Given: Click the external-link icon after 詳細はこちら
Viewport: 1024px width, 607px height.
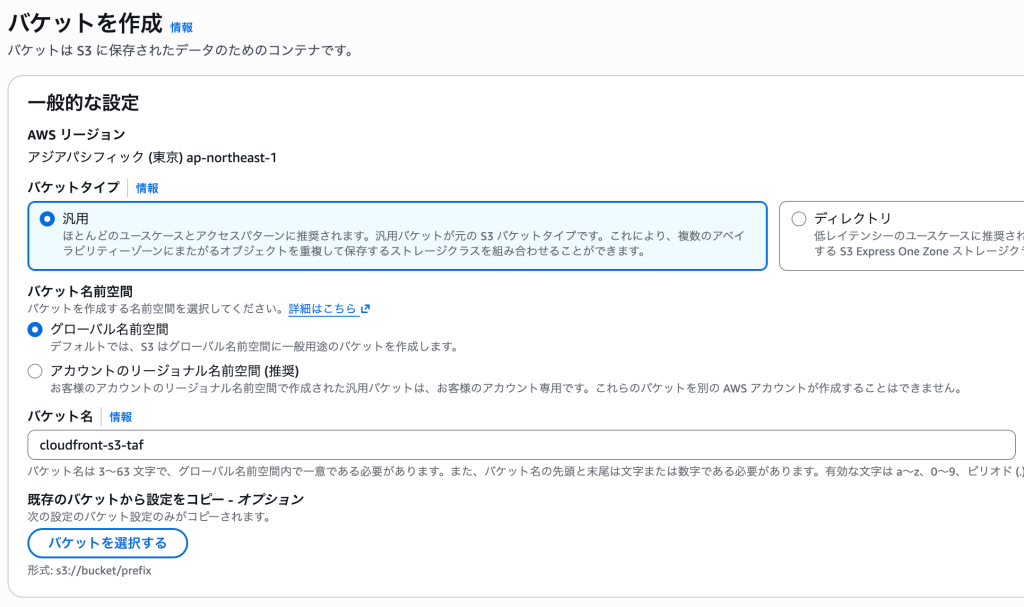Looking at the screenshot, I should click(x=366, y=308).
